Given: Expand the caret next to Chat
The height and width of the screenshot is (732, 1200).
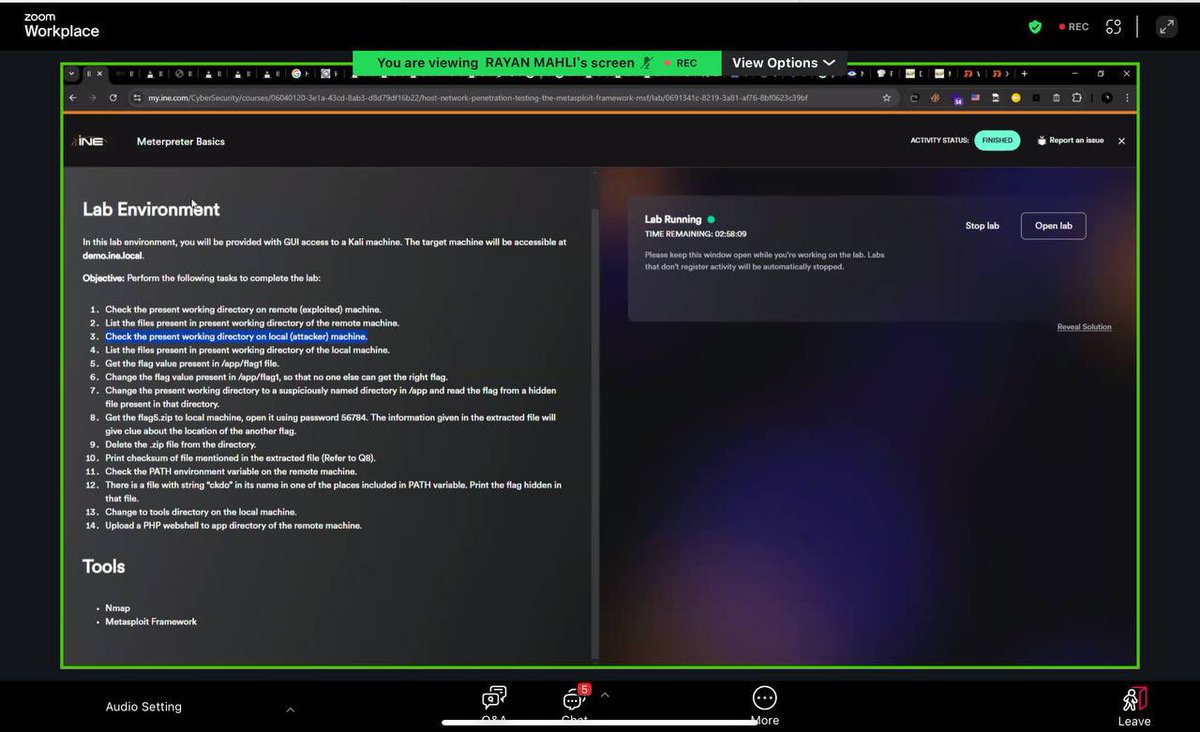Looking at the screenshot, I should (604, 693).
